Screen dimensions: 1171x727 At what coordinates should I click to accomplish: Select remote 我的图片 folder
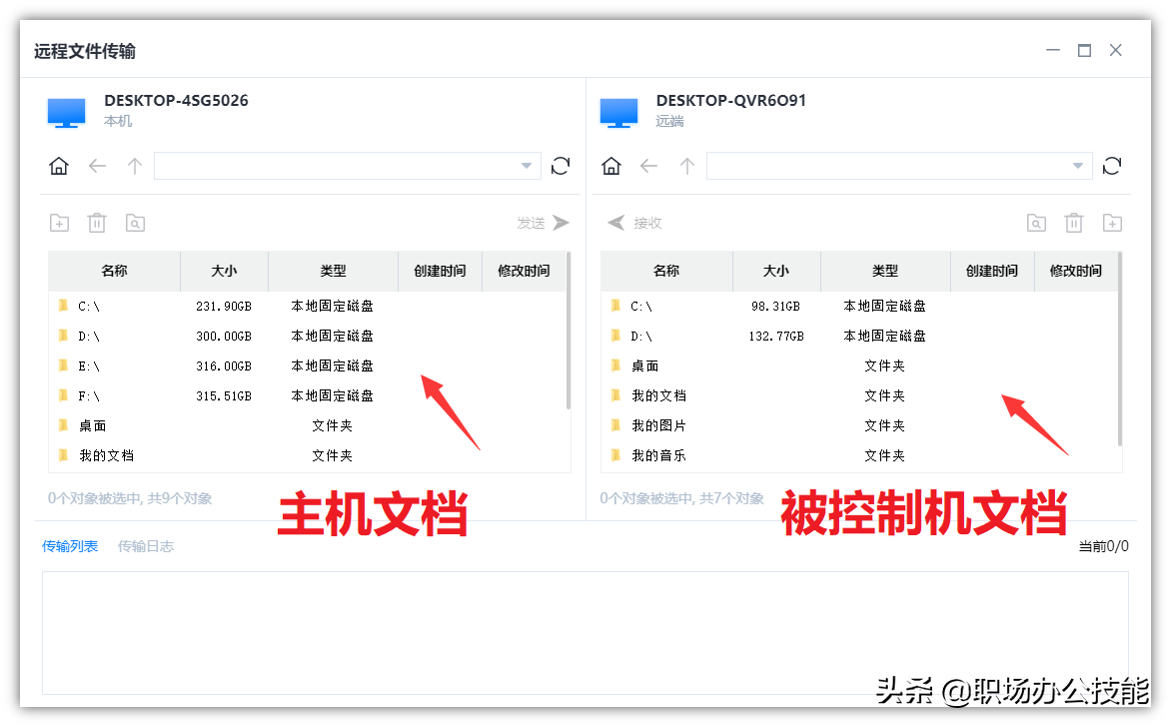(859, 426)
